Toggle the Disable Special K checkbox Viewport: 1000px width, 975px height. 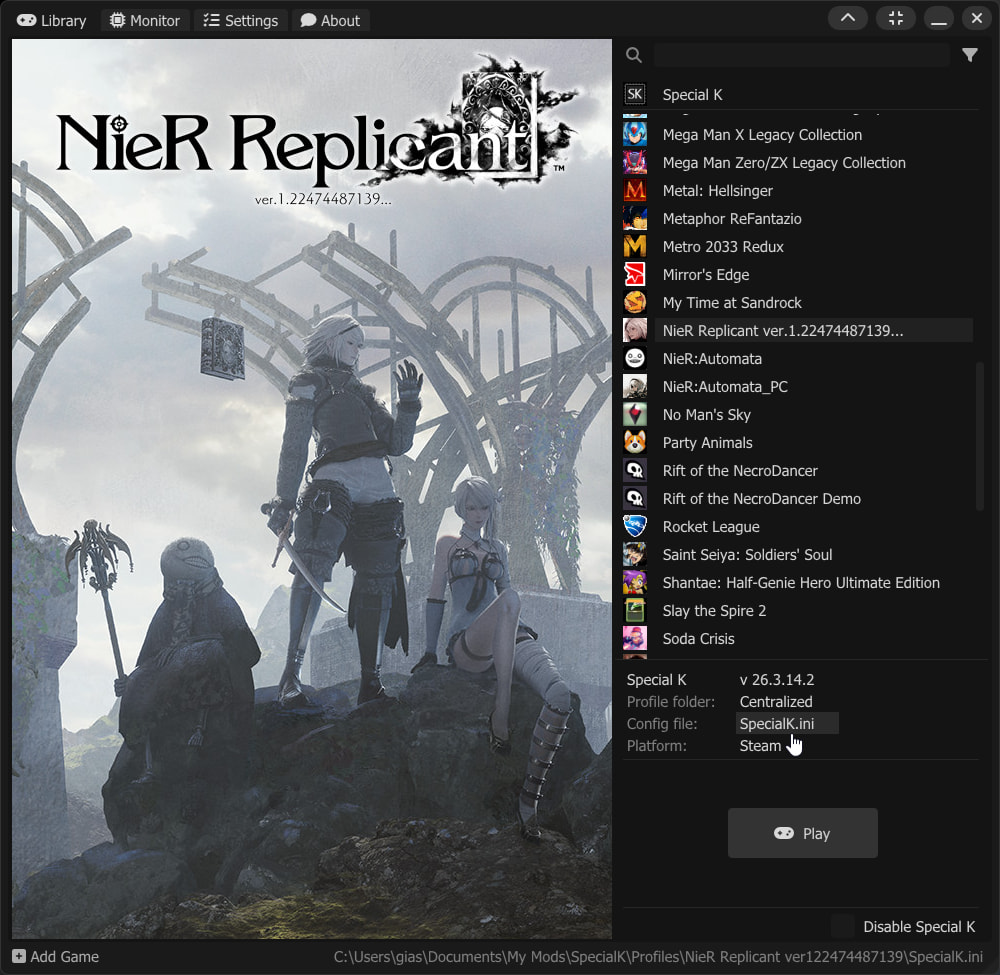pos(843,927)
